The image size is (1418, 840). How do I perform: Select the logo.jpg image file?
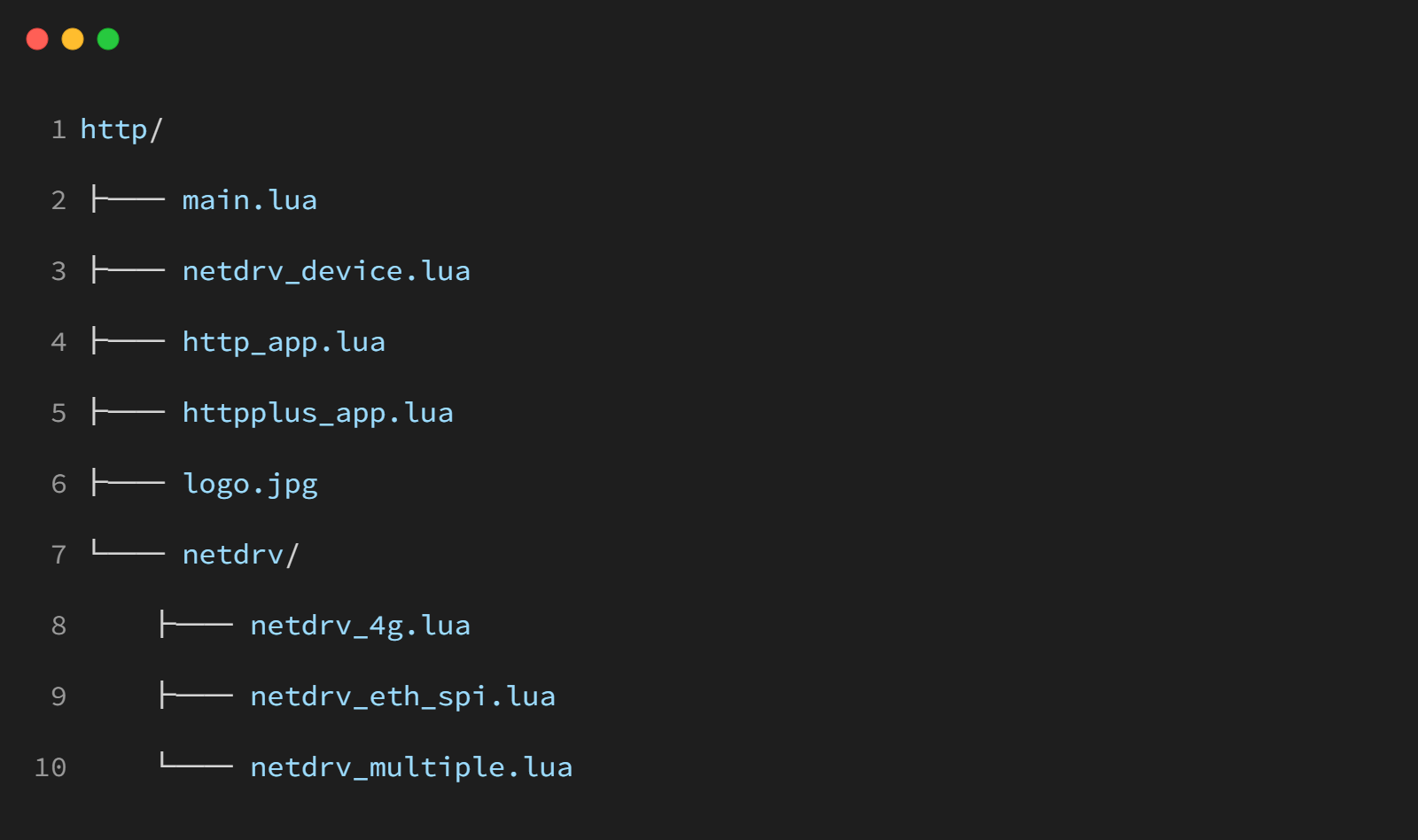250,484
